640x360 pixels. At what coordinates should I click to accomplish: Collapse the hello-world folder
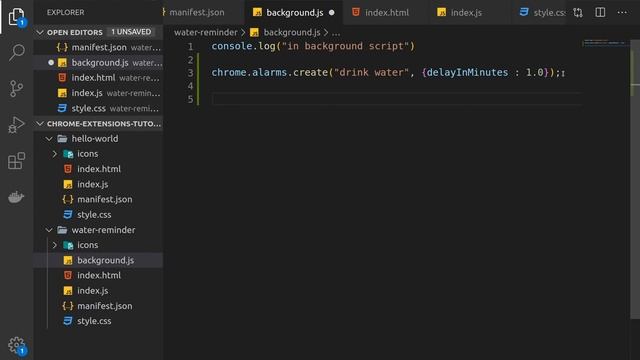click(x=49, y=139)
